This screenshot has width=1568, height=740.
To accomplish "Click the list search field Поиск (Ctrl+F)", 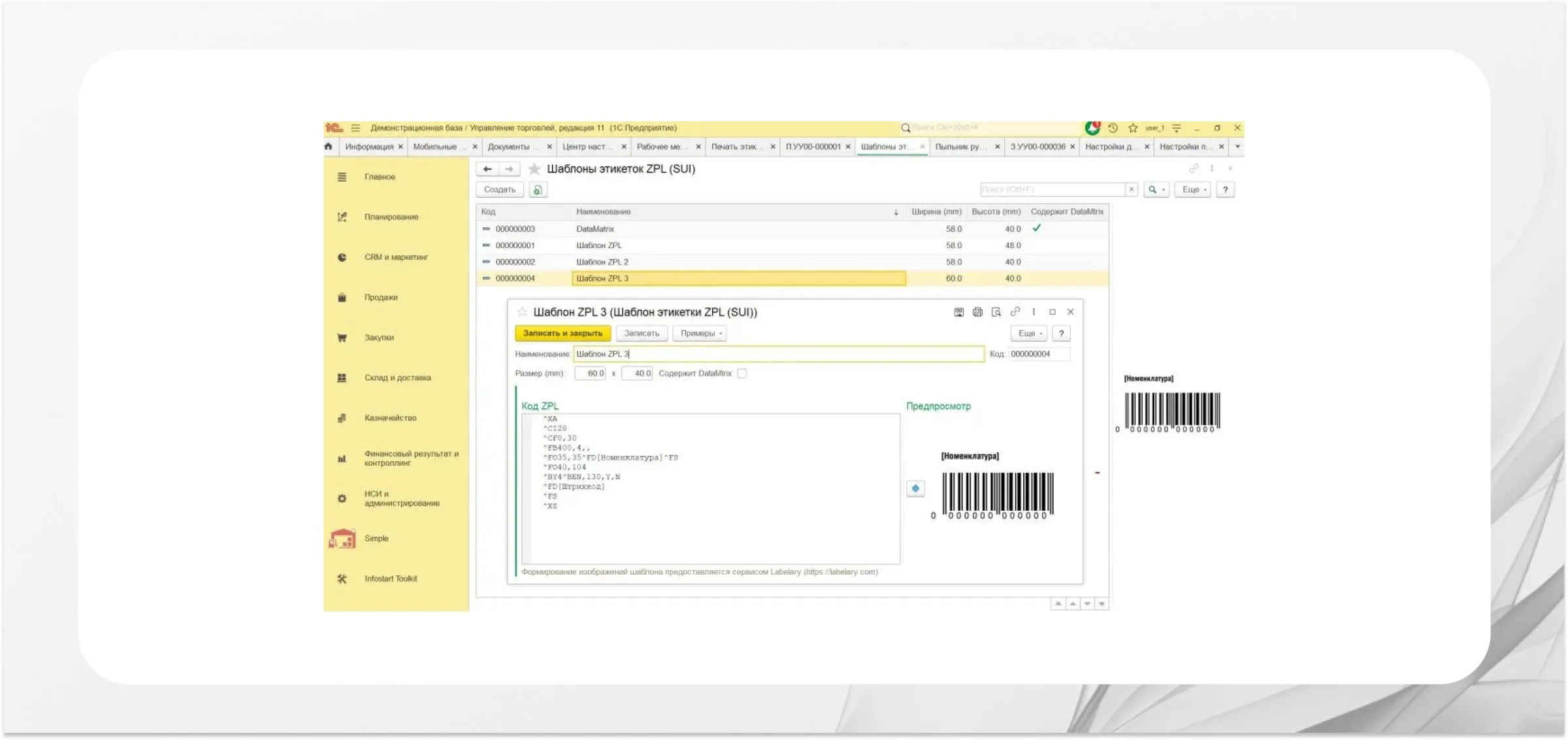I will tap(1053, 189).
